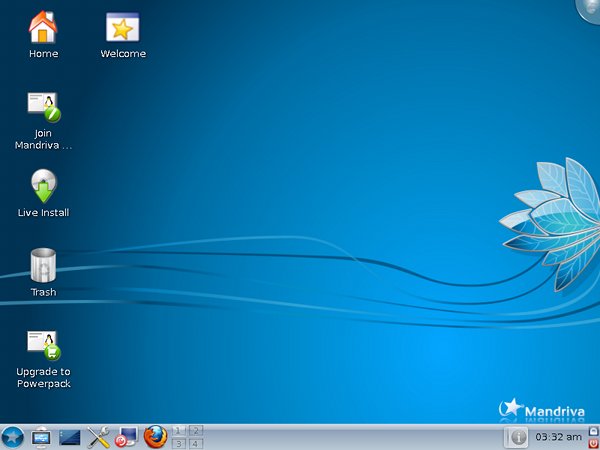The height and width of the screenshot is (450, 600).
Task: Launch Firefox from the panel
Action: coord(155,437)
